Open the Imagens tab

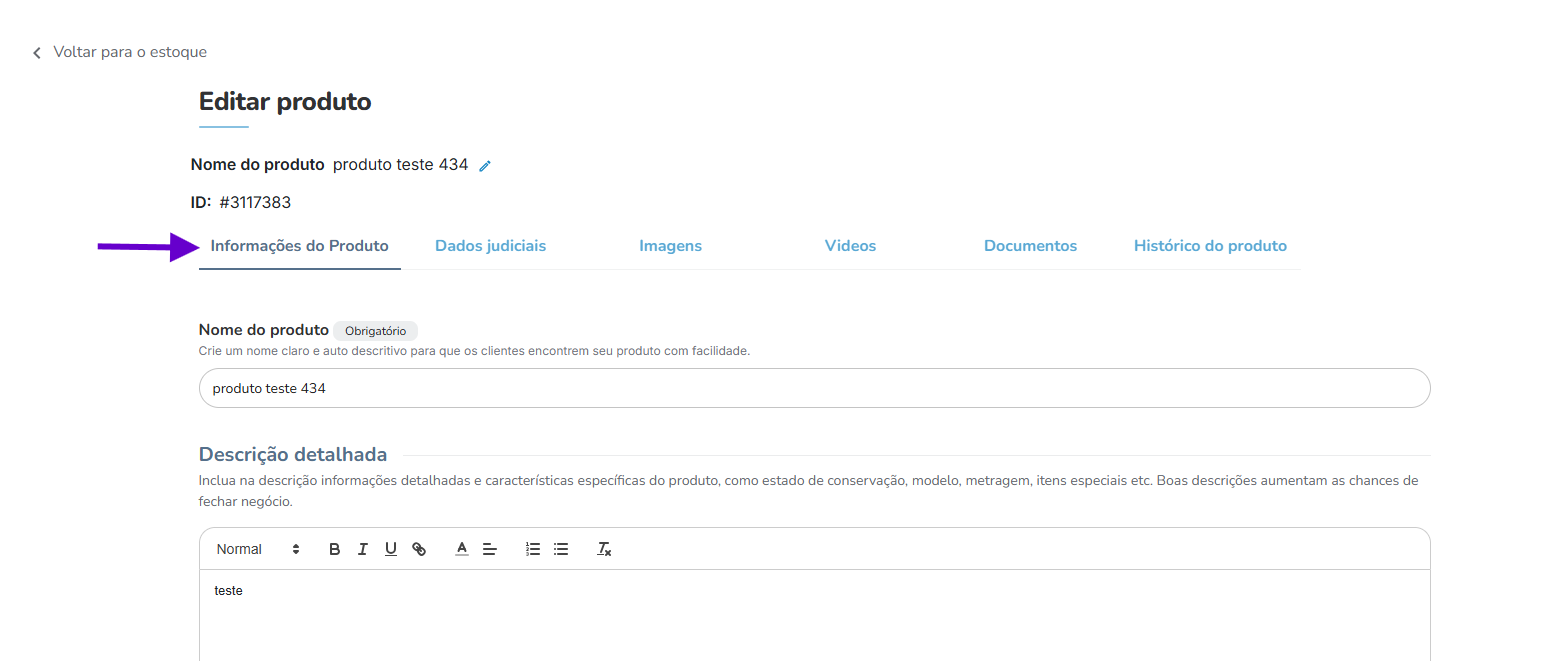tap(671, 246)
